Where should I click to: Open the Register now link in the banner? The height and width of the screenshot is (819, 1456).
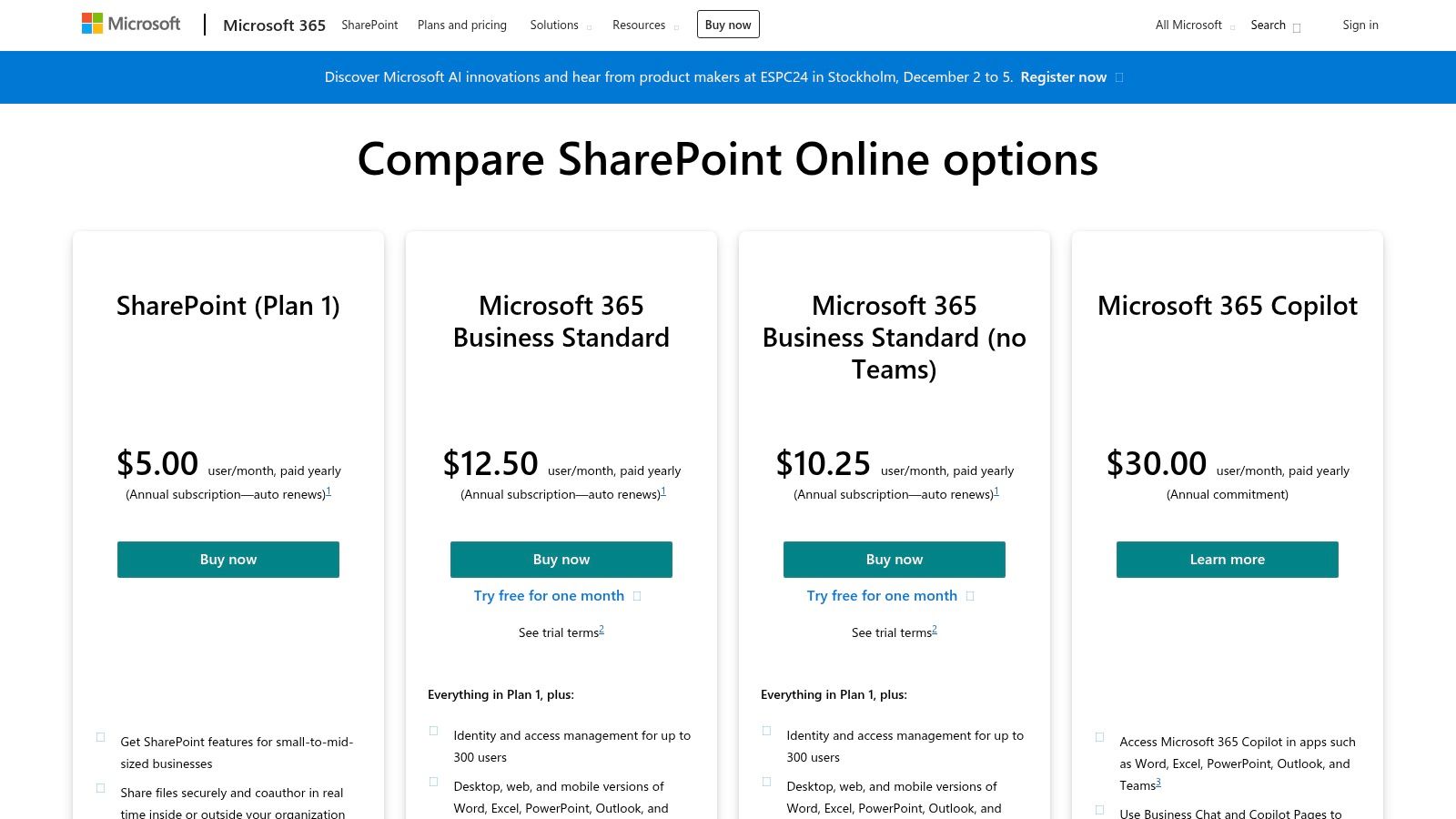tap(1063, 77)
